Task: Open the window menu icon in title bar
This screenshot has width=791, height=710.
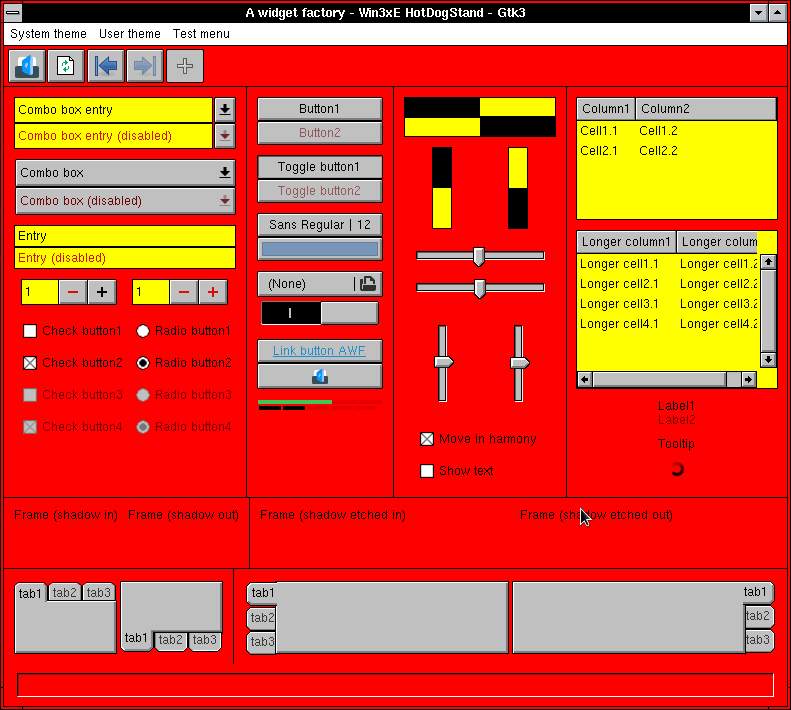Action: click(x=13, y=12)
